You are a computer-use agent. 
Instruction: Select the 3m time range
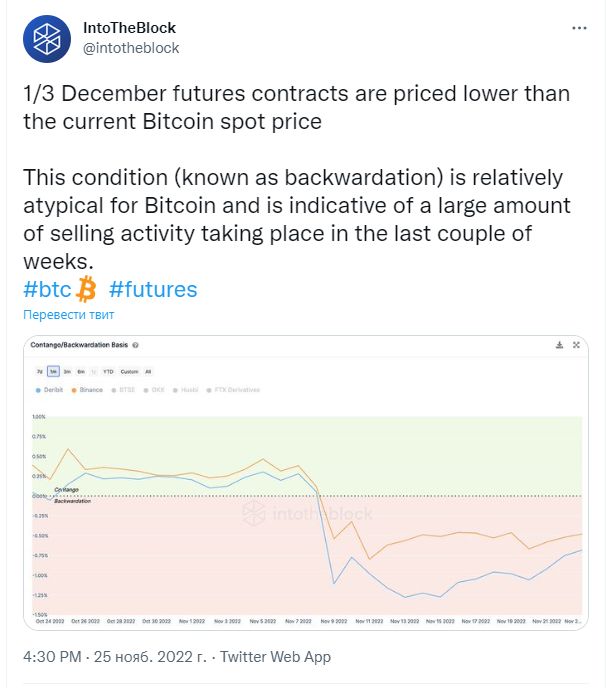coord(67,371)
